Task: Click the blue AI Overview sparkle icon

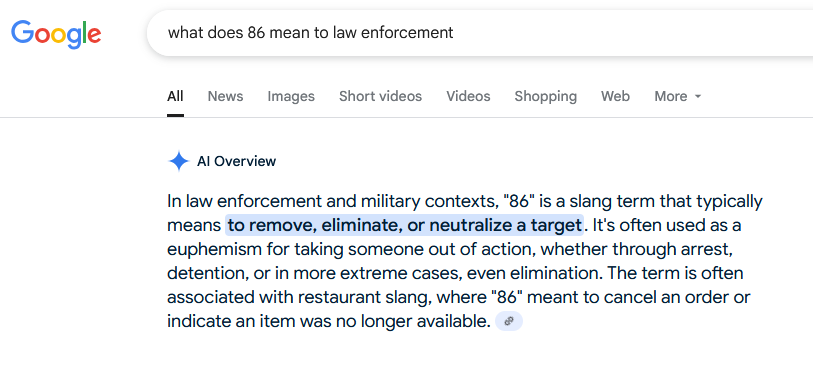Action: (x=178, y=161)
